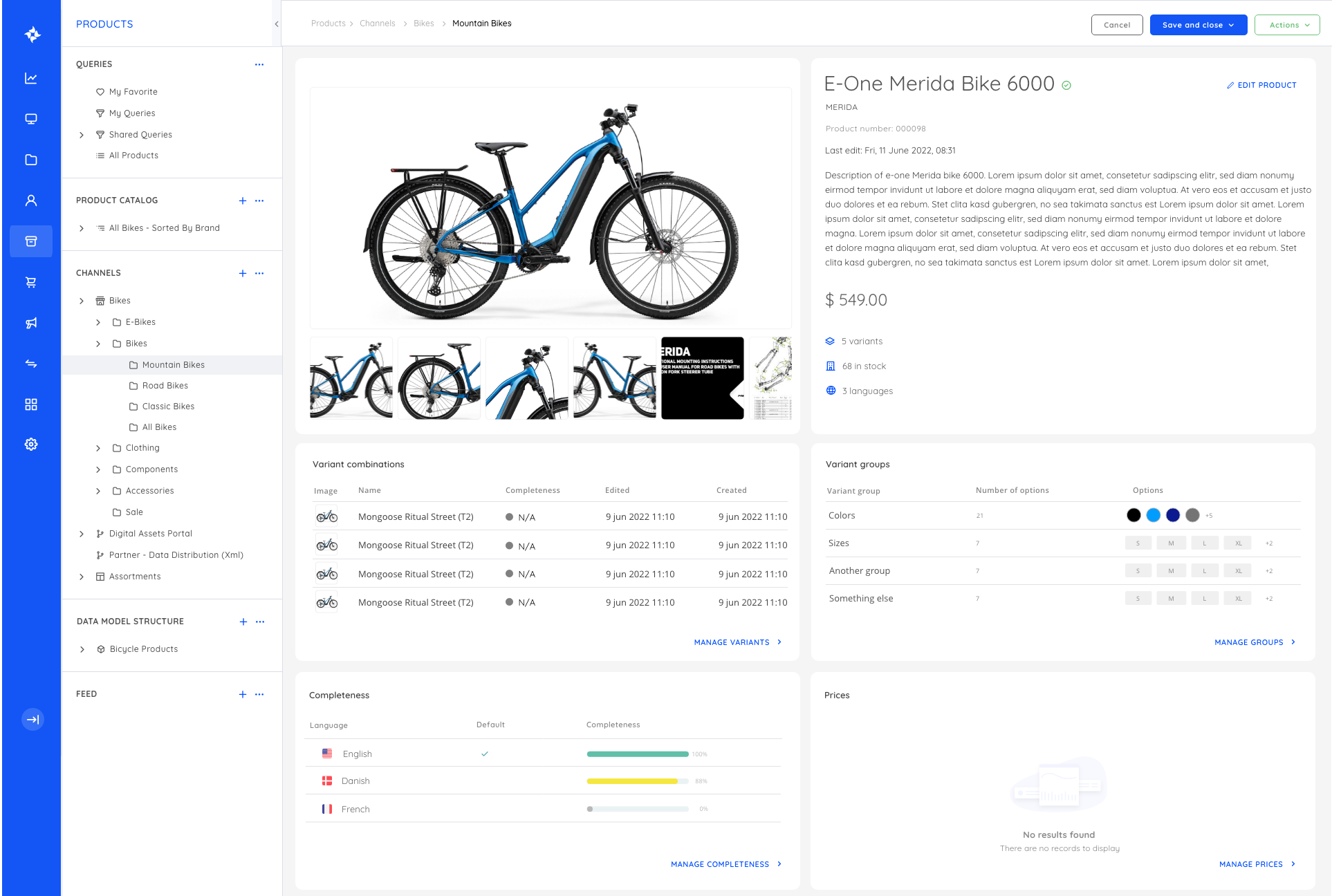Expand the Clothing folder
This screenshot has height=896, width=1332.
pyautogui.click(x=98, y=448)
